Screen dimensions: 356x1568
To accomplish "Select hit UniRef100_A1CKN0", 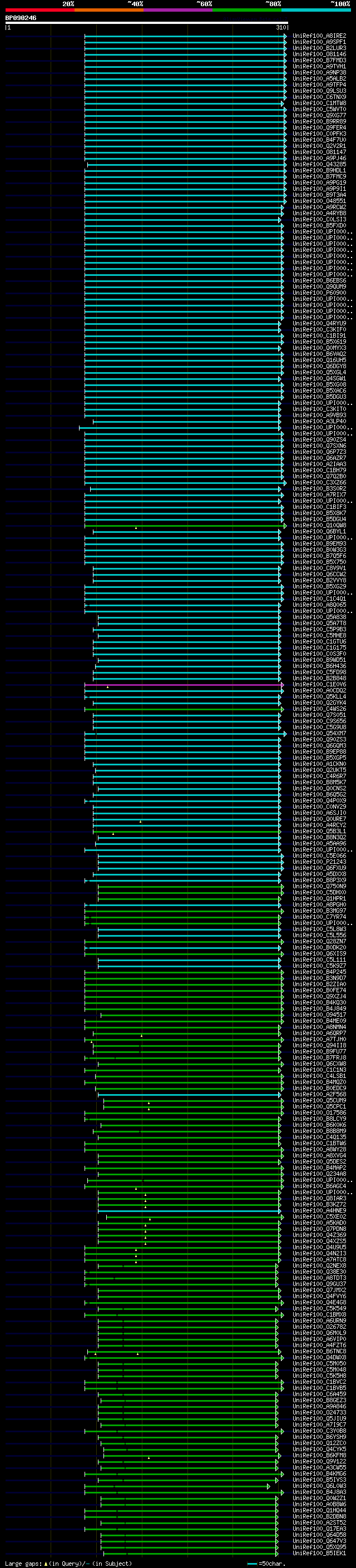I will pos(319,764).
